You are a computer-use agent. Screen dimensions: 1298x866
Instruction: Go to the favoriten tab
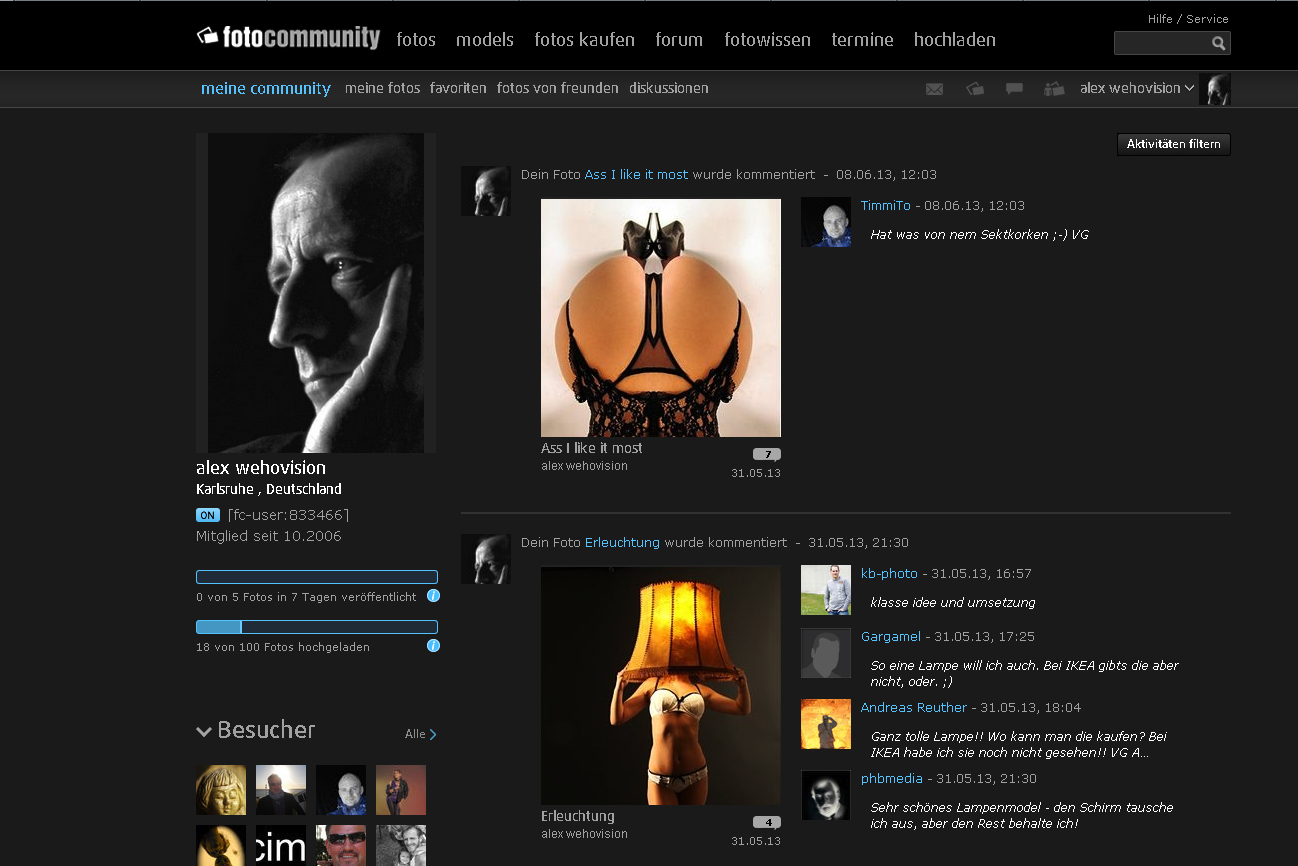coord(458,88)
